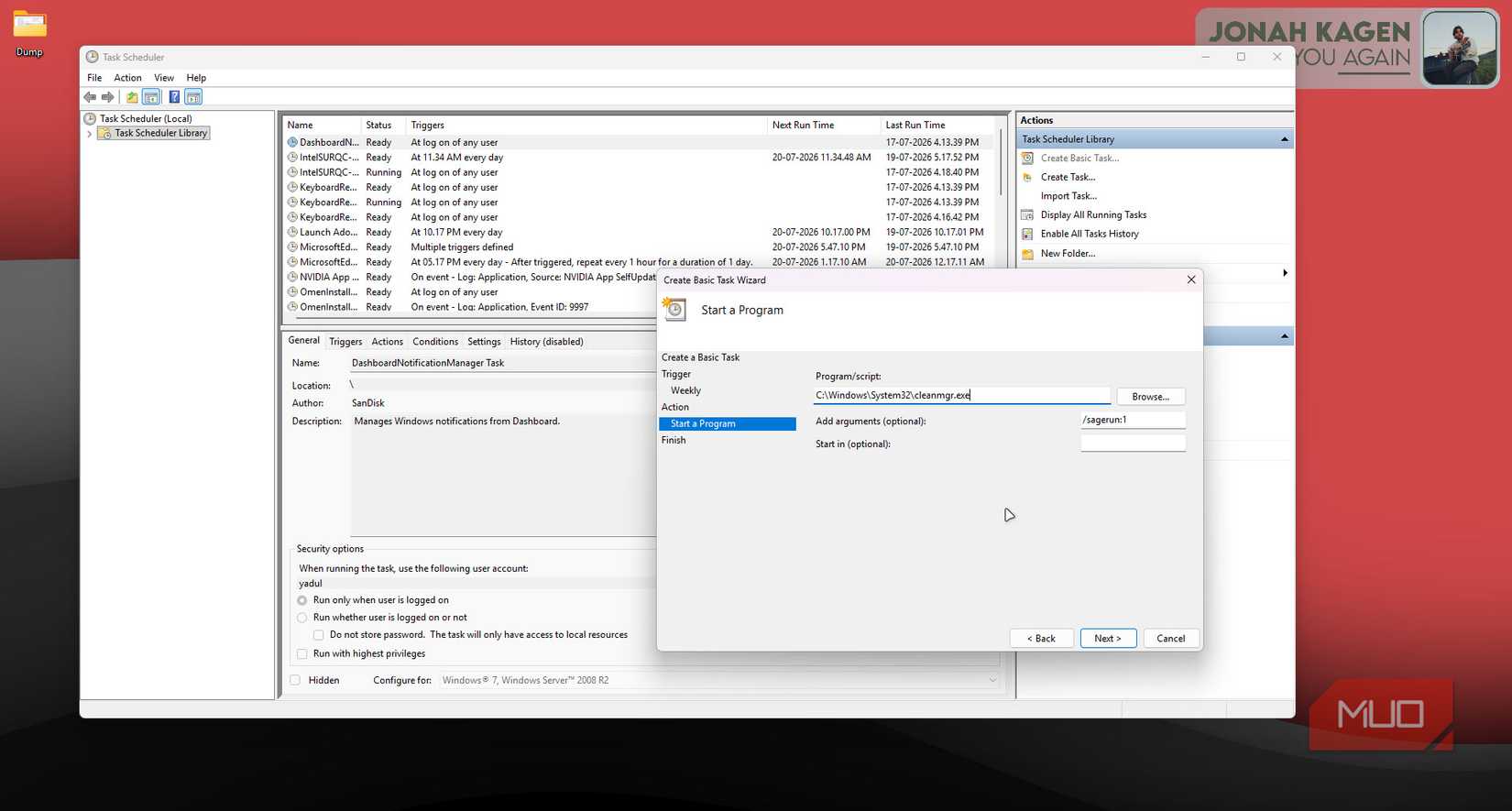Select Run whether user is logged on or not

302,619
